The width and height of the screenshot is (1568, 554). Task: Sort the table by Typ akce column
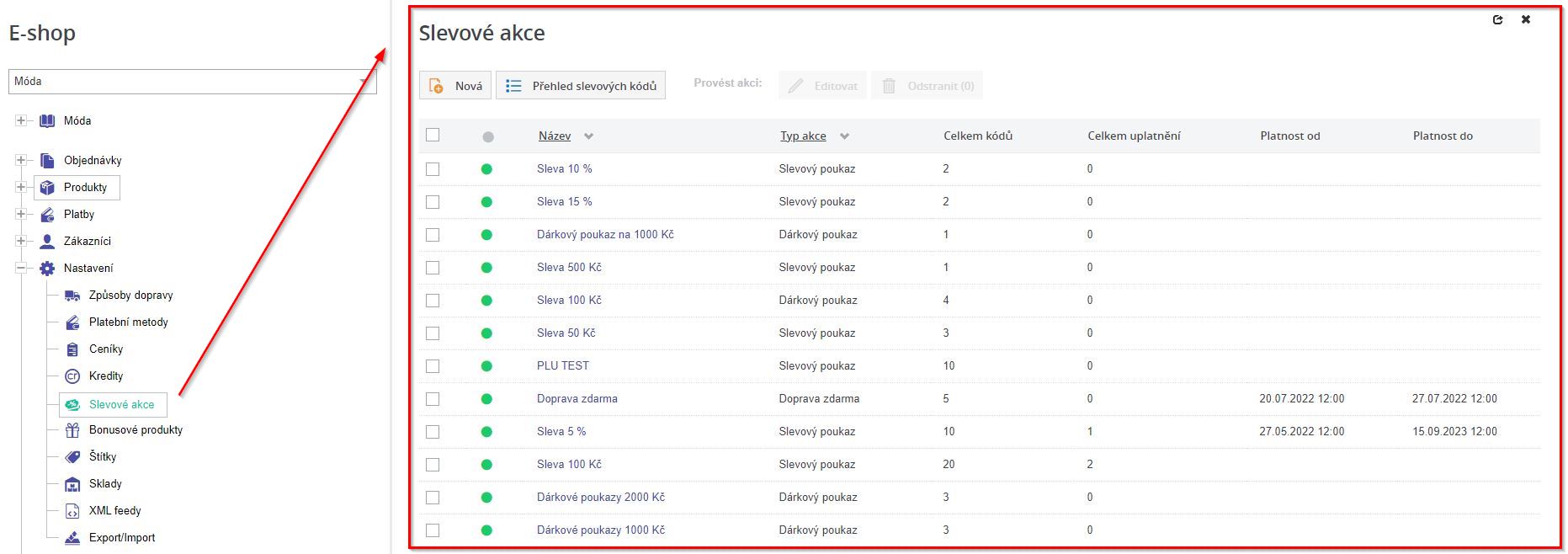pyautogui.click(x=803, y=136)
